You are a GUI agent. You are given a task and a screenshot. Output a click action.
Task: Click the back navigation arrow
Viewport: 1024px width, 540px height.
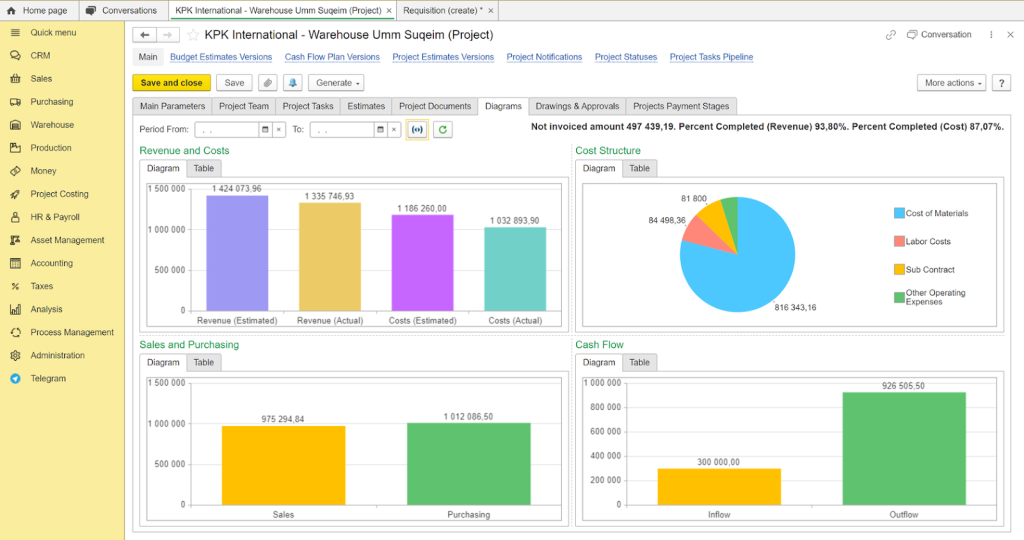pos(145,35)
